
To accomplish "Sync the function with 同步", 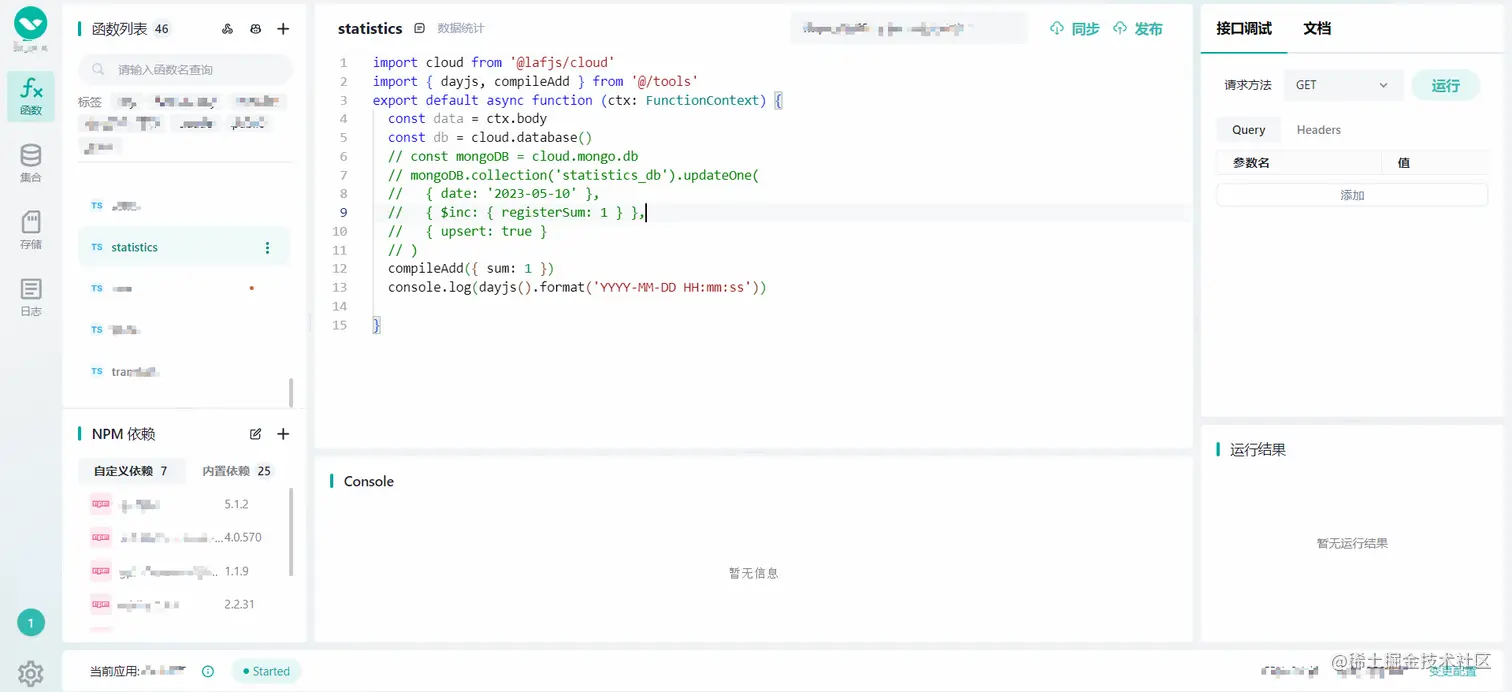I will click(1075, 29).
